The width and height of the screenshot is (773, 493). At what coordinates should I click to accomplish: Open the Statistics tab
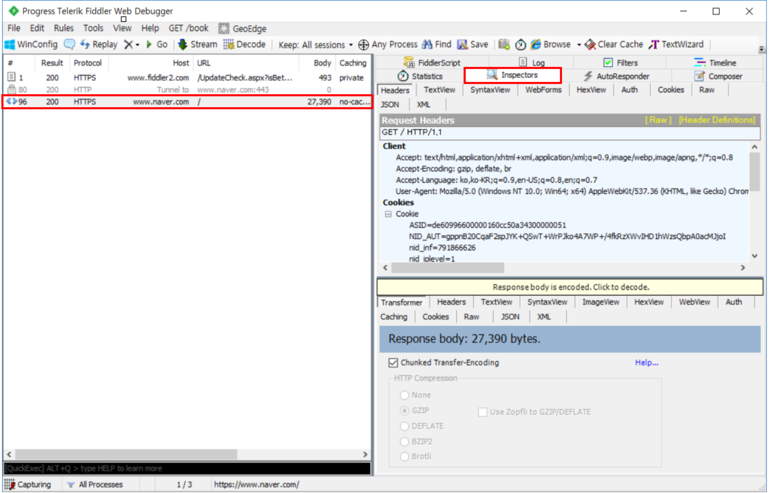pos(421,76)
